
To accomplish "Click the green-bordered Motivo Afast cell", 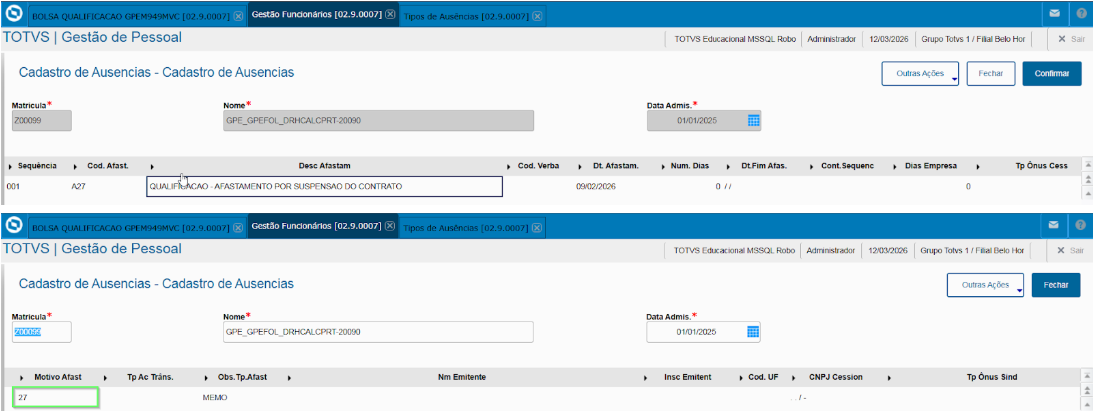I will [x=56, y=398].
